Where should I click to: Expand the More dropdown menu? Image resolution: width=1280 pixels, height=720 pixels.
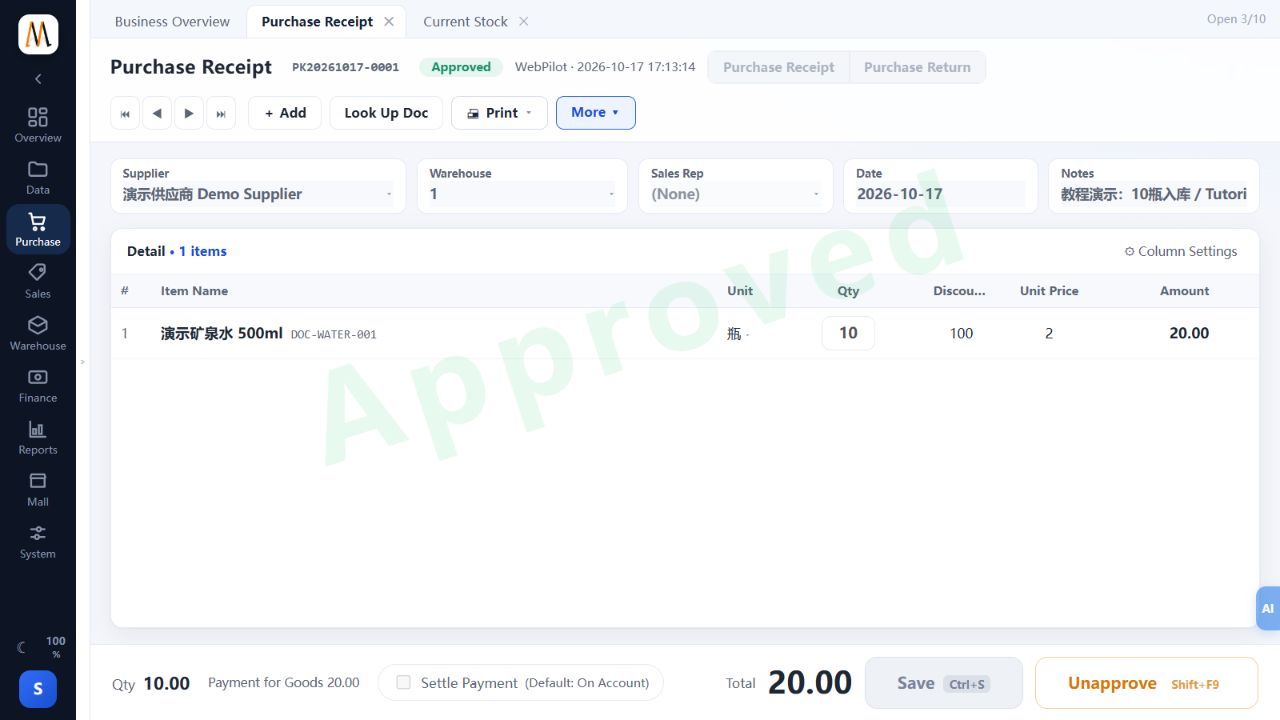(x=596, y=113)
